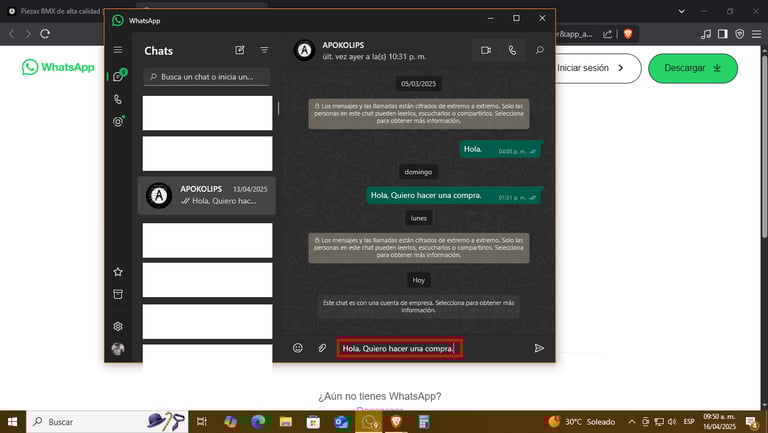Send the typed message
The image size is (768, 433).
539,348
